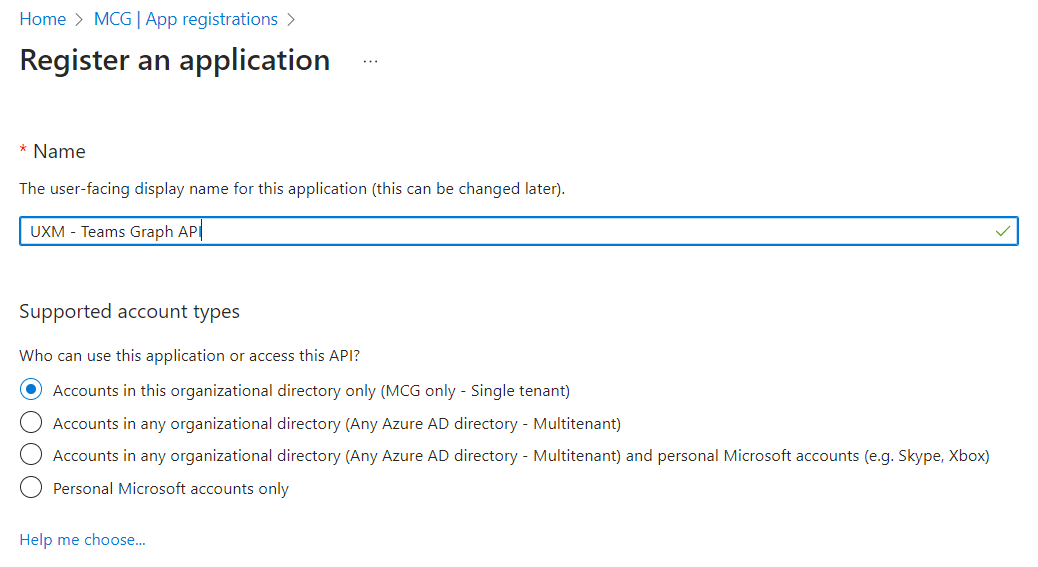Image resolution: width=1038 pixels, height=567 pixels.
Task: Select Any Azure AD directory Multitenant radio button
Action: coord(31,423)
